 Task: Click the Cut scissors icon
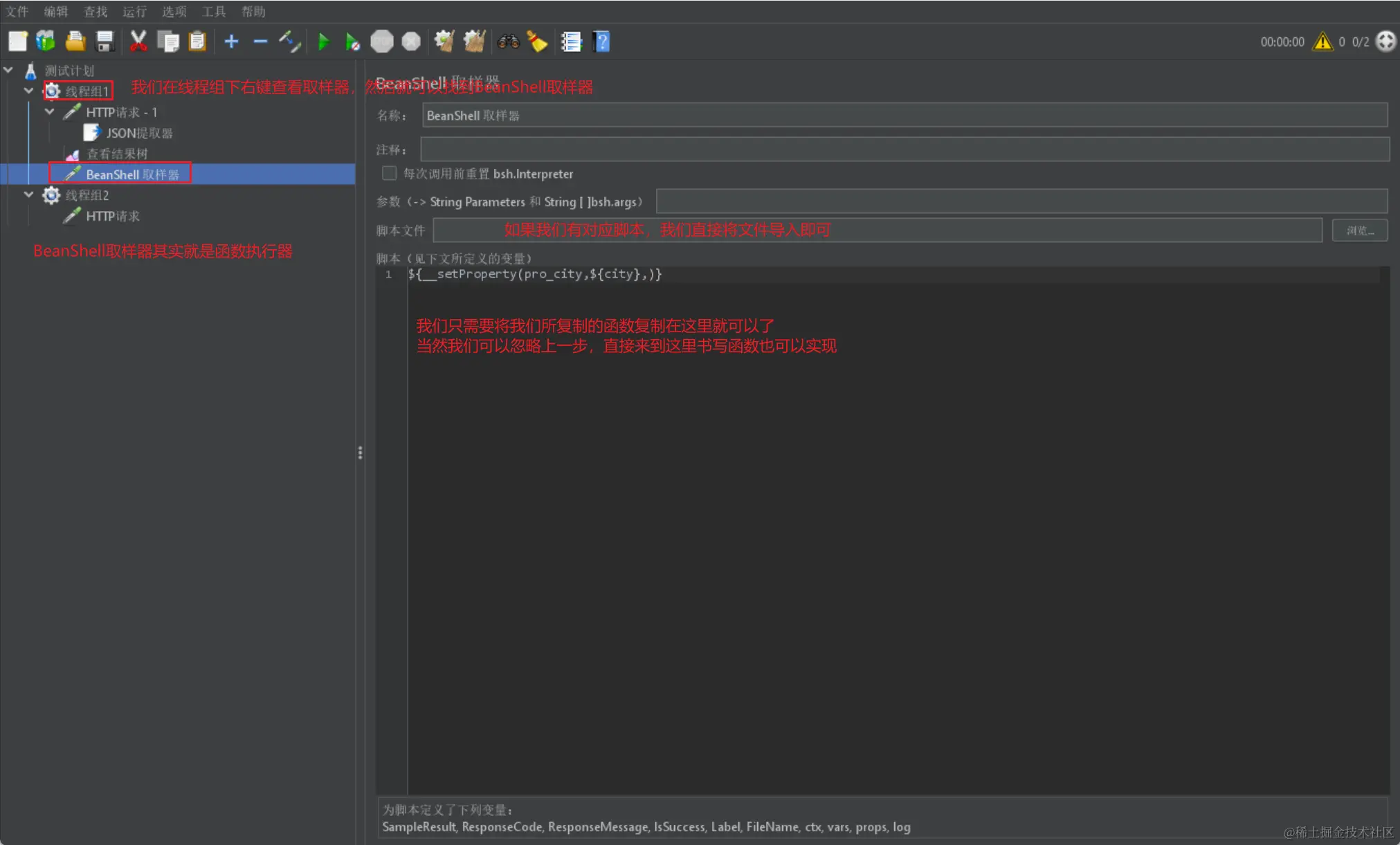point(138,42)
